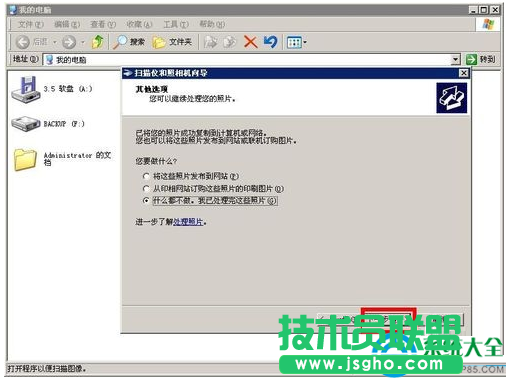
Task: Open the Favorites (收藏) menu
Action: pos(139,24)
